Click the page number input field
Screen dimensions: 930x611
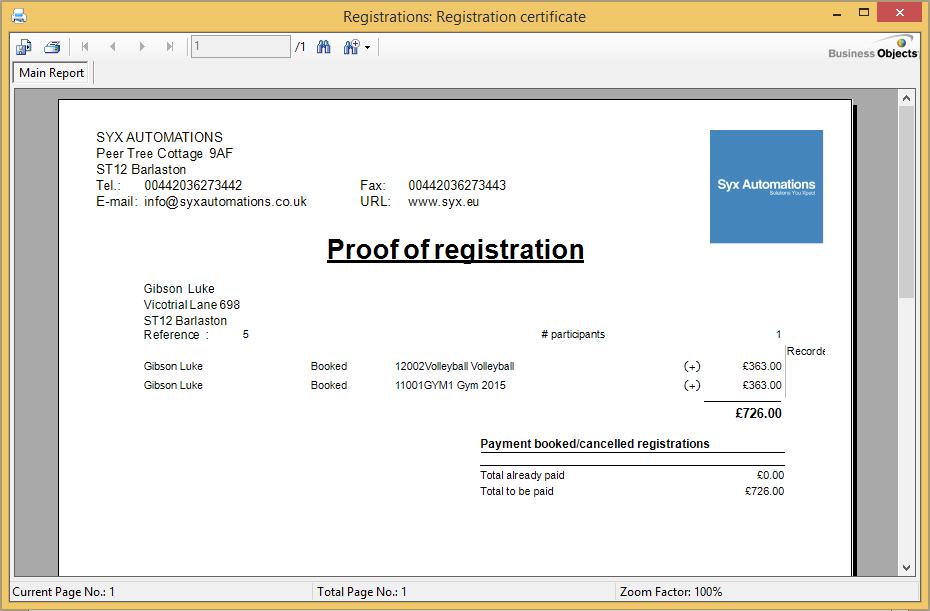[x=240, y=47]
